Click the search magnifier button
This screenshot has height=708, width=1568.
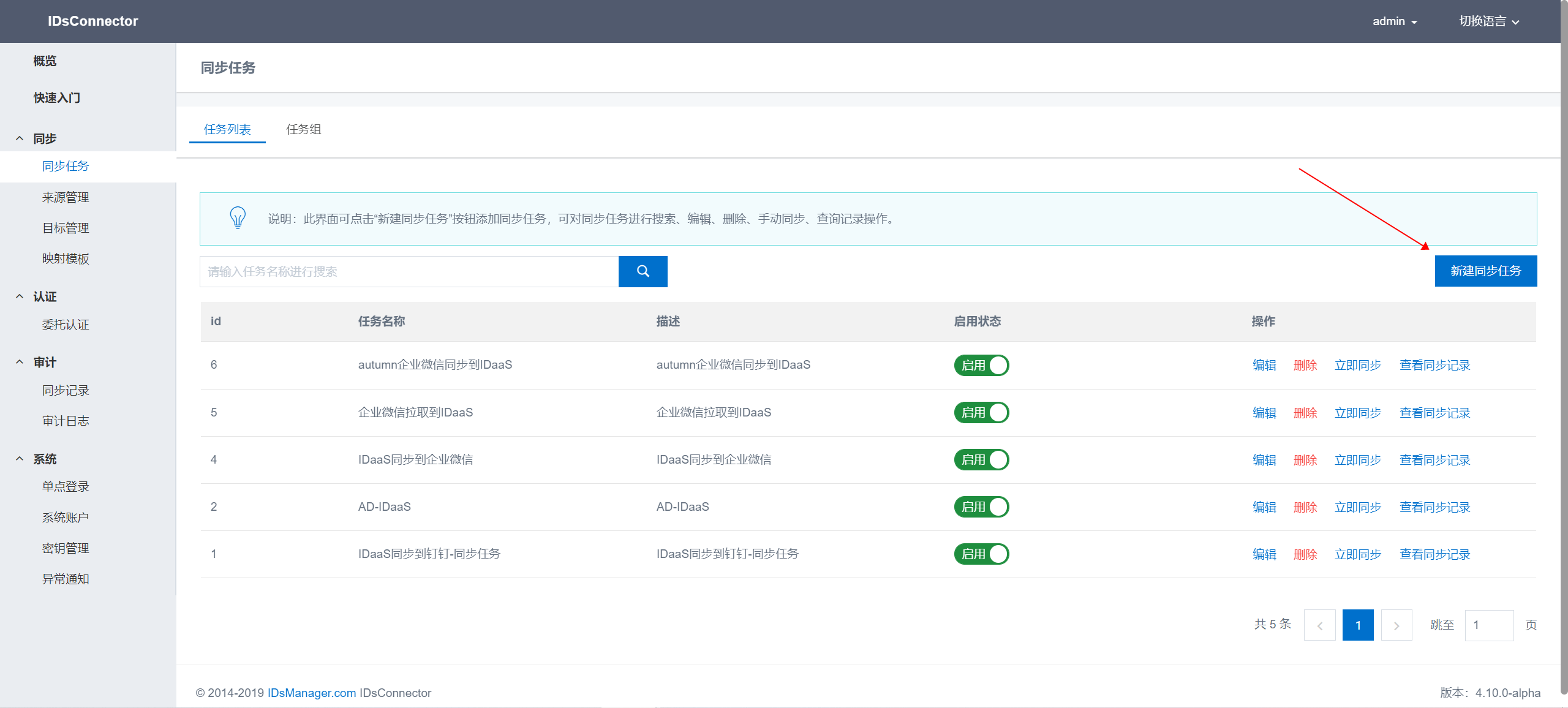[x=643, y=271]
